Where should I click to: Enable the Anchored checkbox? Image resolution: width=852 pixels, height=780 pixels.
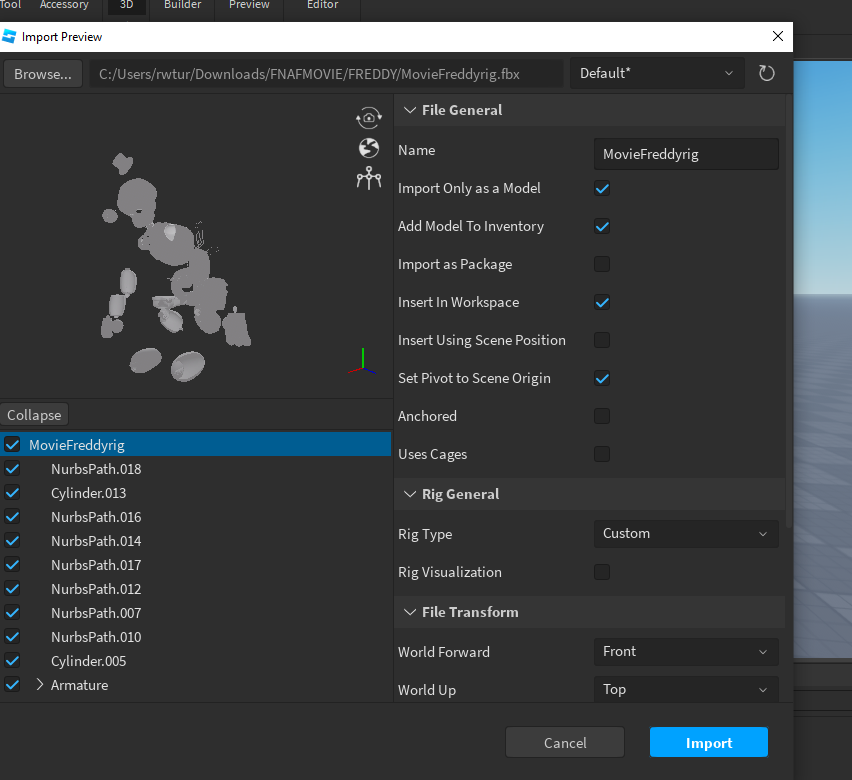coord(601,416)
